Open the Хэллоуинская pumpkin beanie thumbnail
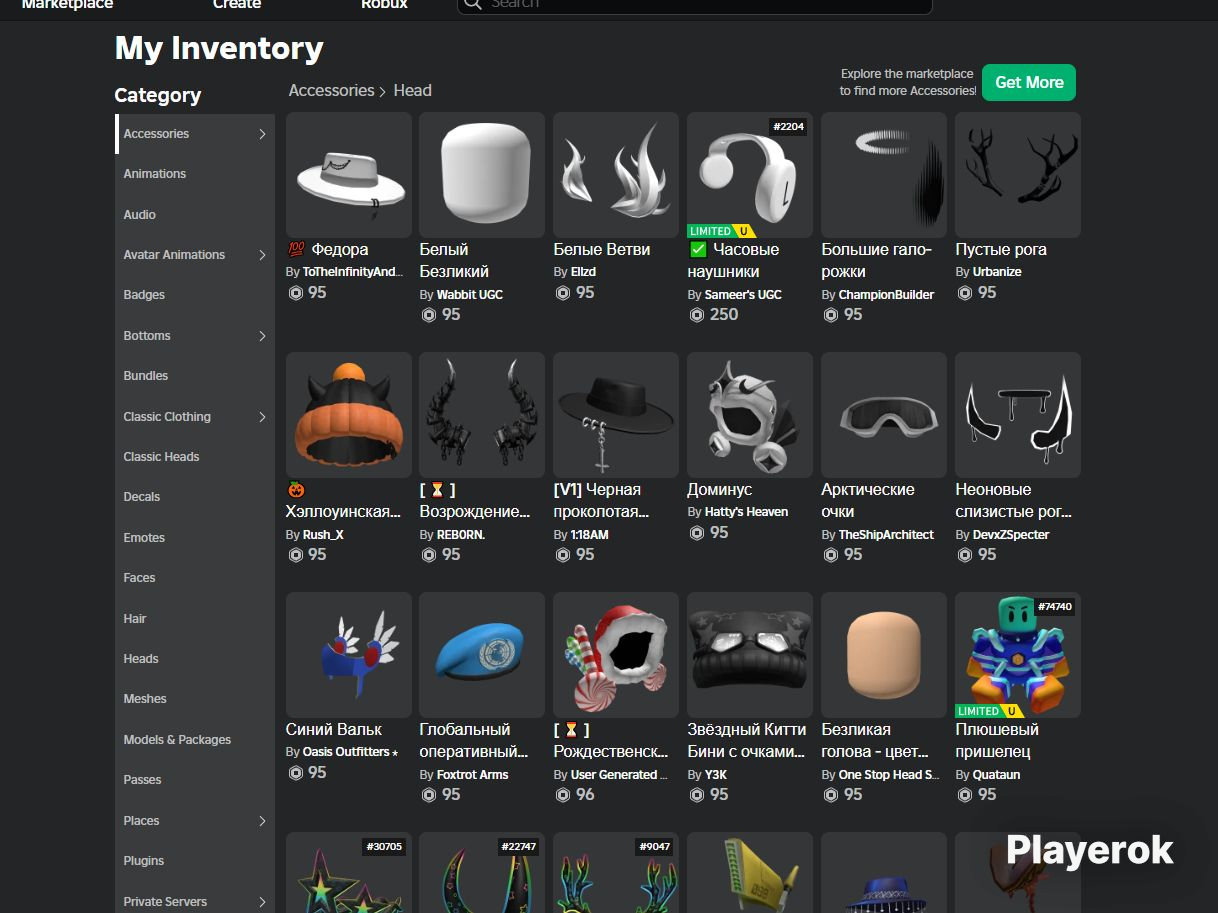 click(x=349, y=415)
